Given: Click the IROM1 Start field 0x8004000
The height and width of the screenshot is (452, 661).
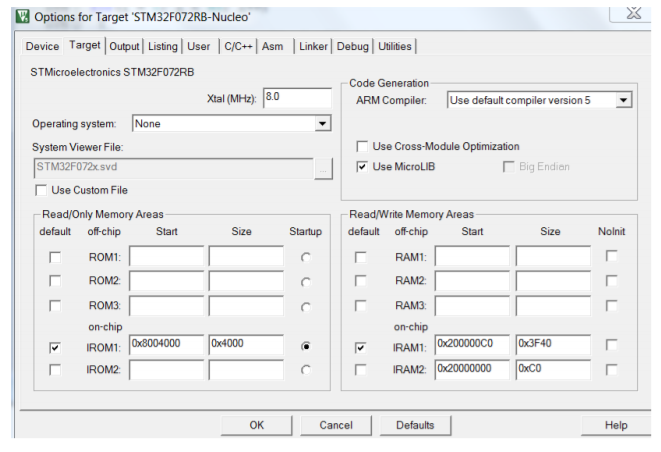Looking at the screenshot, I should tap(167, 344).
